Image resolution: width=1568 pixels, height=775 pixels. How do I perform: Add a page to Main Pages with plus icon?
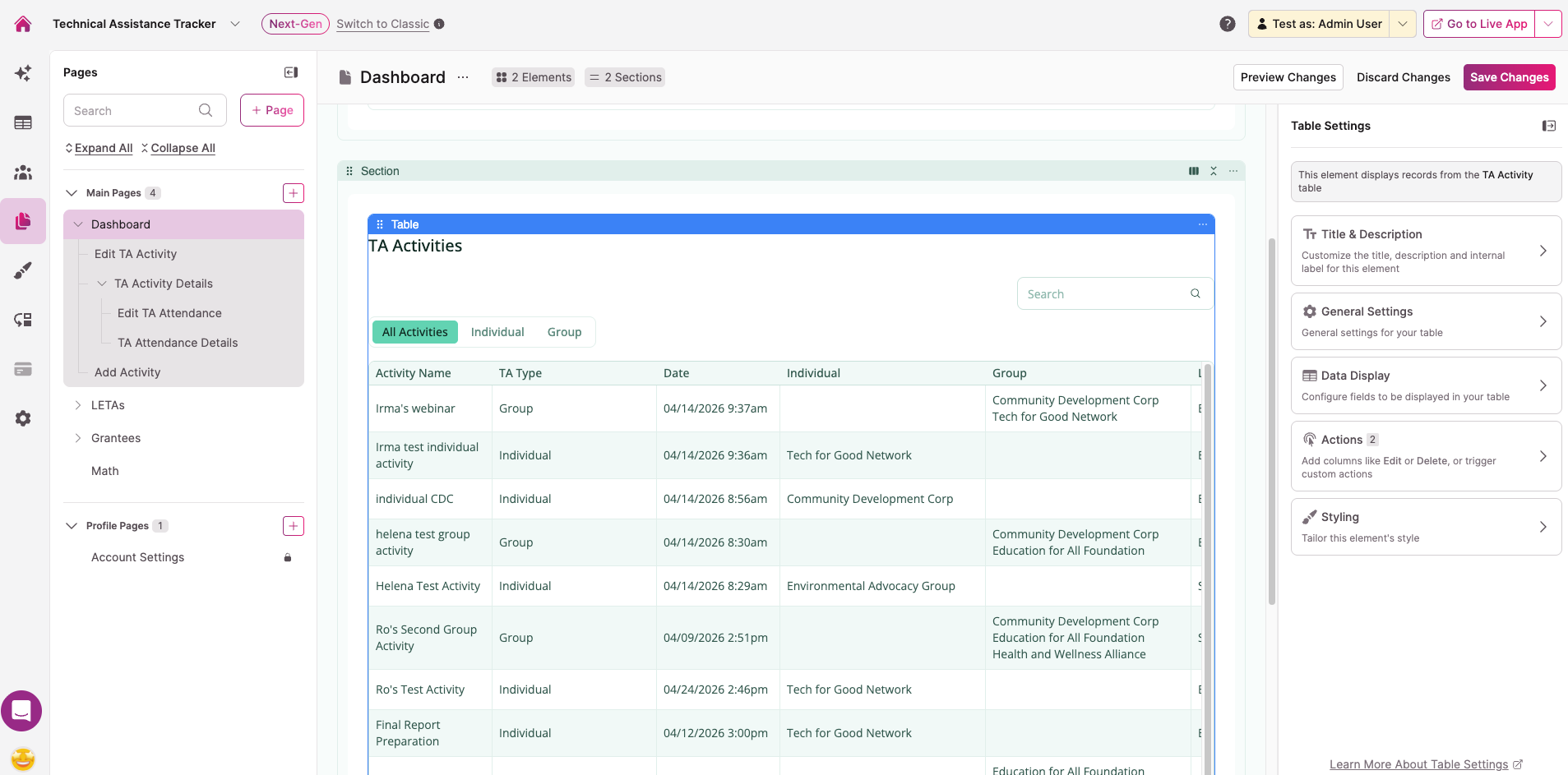coord(294,193)
